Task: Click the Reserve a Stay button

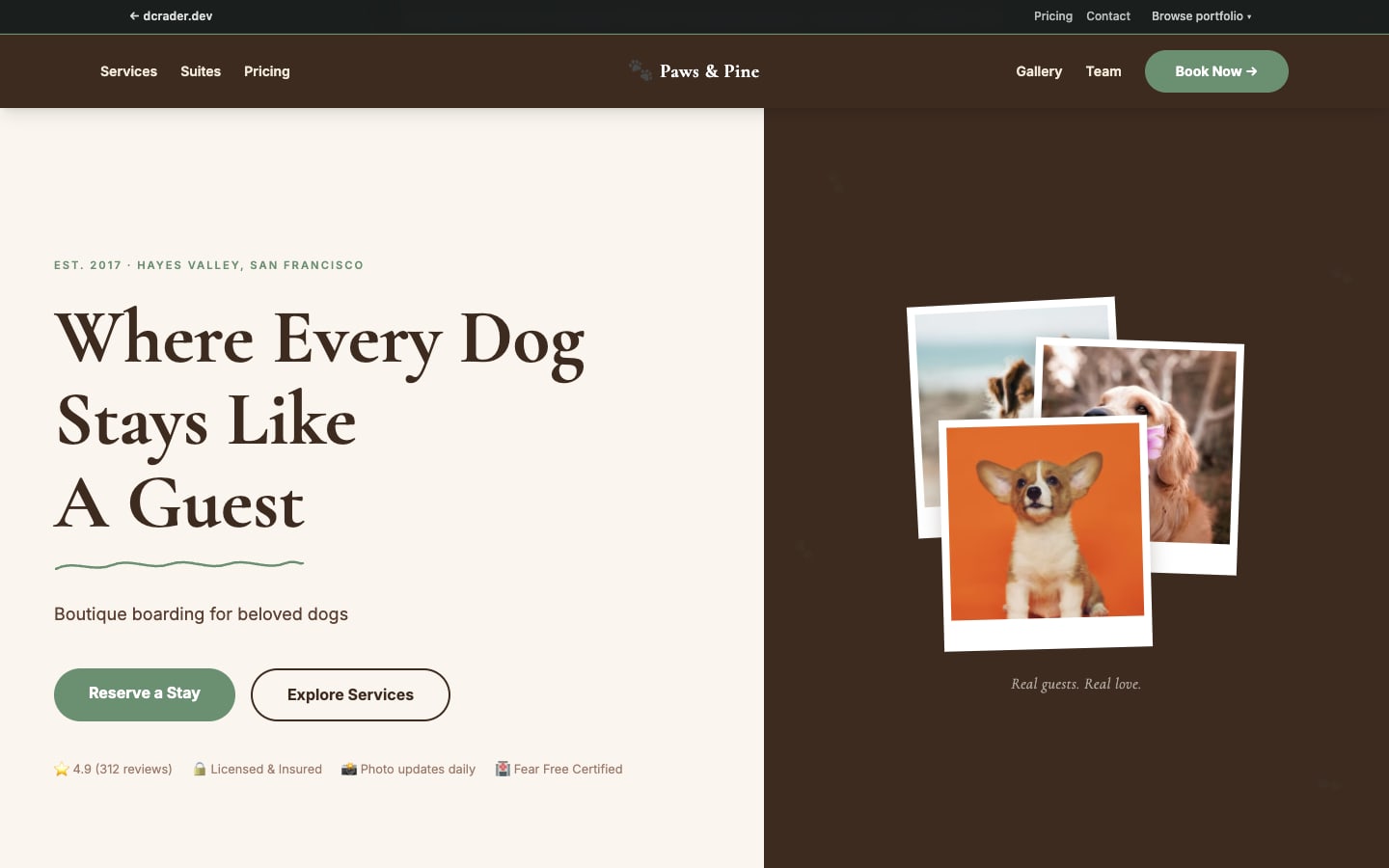Action: pyautogui.click(x=145, y=694)
